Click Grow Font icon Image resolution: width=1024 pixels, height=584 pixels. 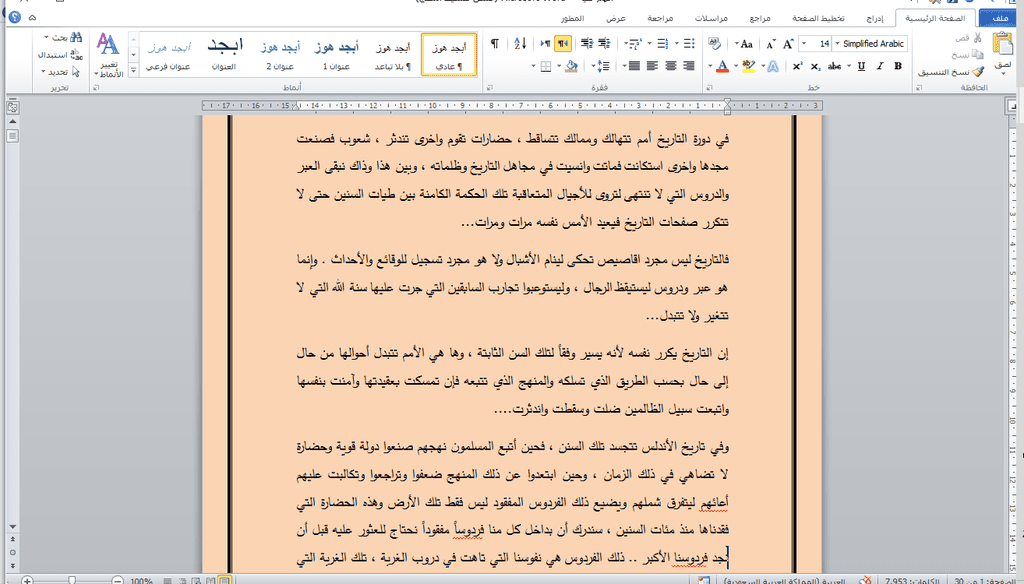(x=788, y=44)
